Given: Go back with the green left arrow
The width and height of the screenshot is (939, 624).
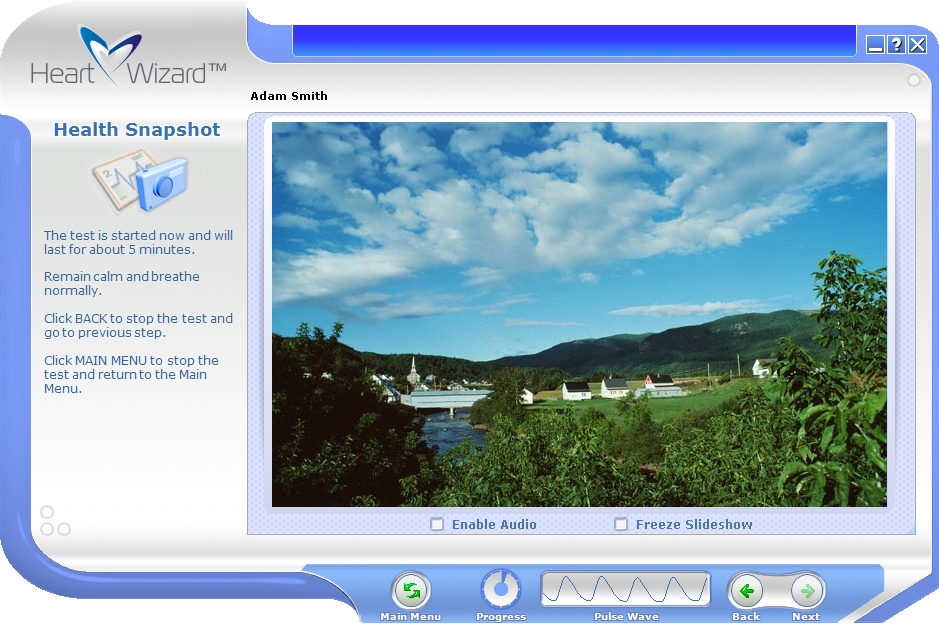Looking at the screenshot, I should [x=746, y=591].
